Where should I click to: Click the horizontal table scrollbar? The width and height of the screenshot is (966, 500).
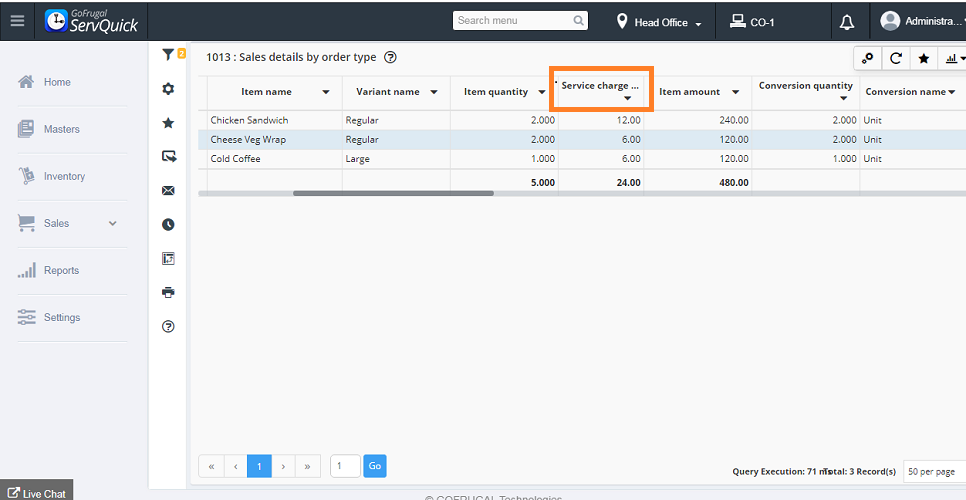pyautogui.click(x=393, y=193)
